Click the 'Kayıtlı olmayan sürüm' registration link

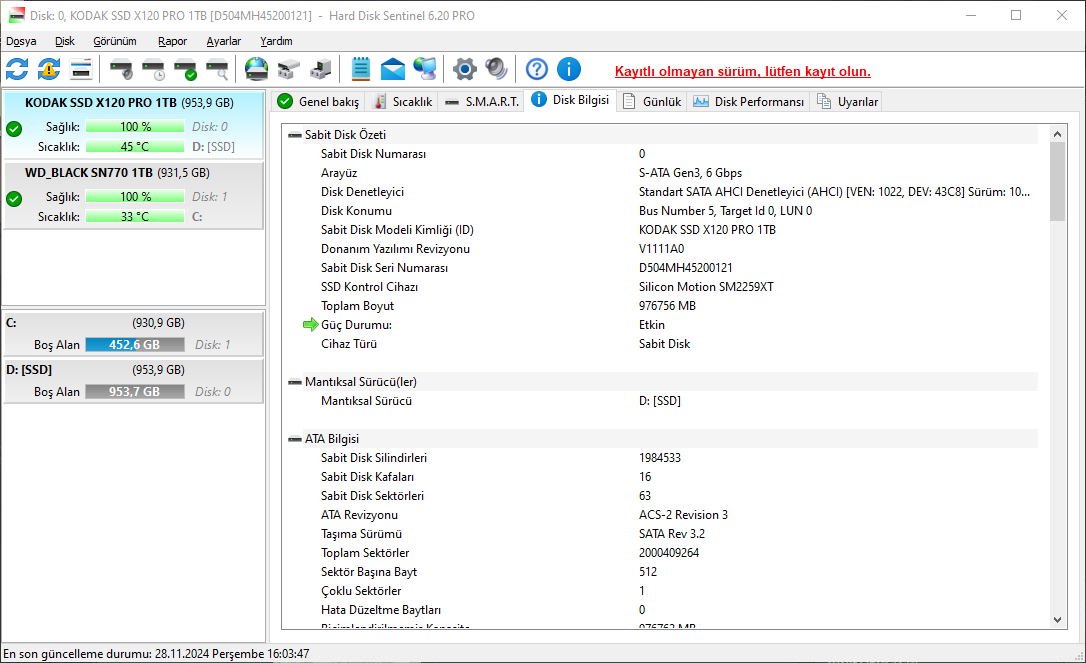742,71
